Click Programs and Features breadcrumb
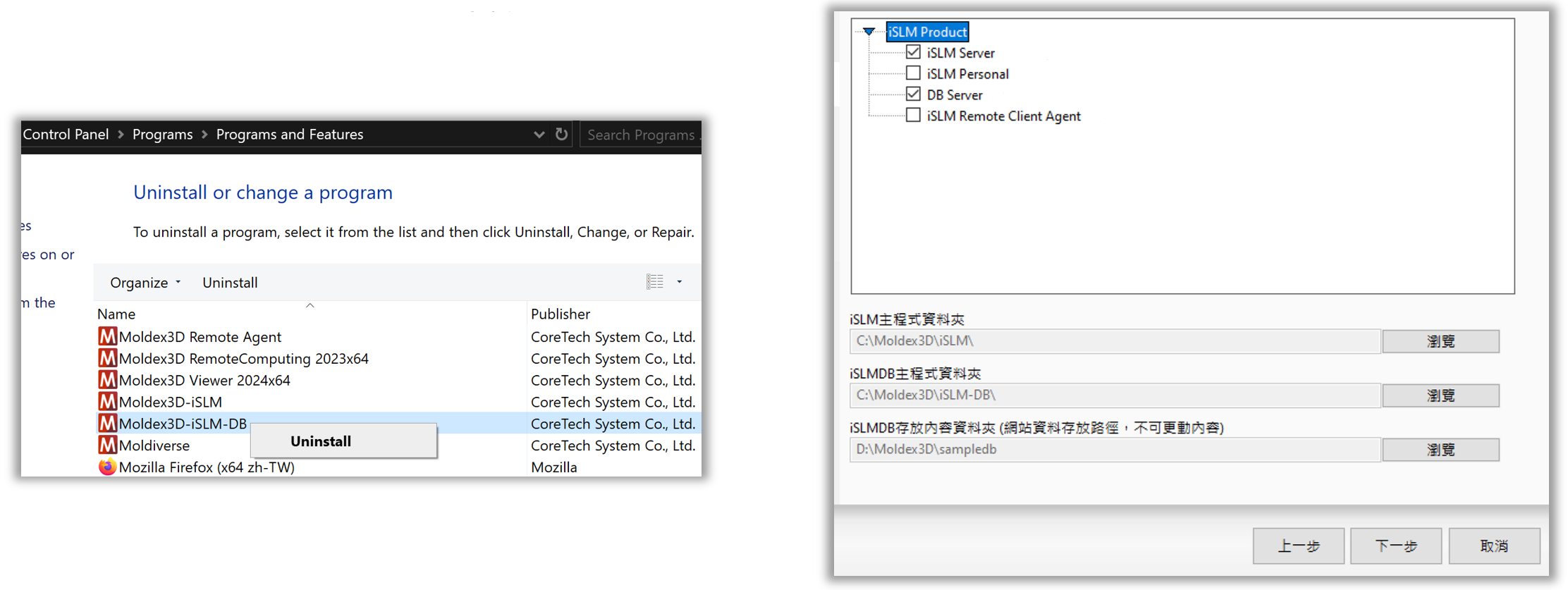 pyautogui.click(x=289, y=134)
